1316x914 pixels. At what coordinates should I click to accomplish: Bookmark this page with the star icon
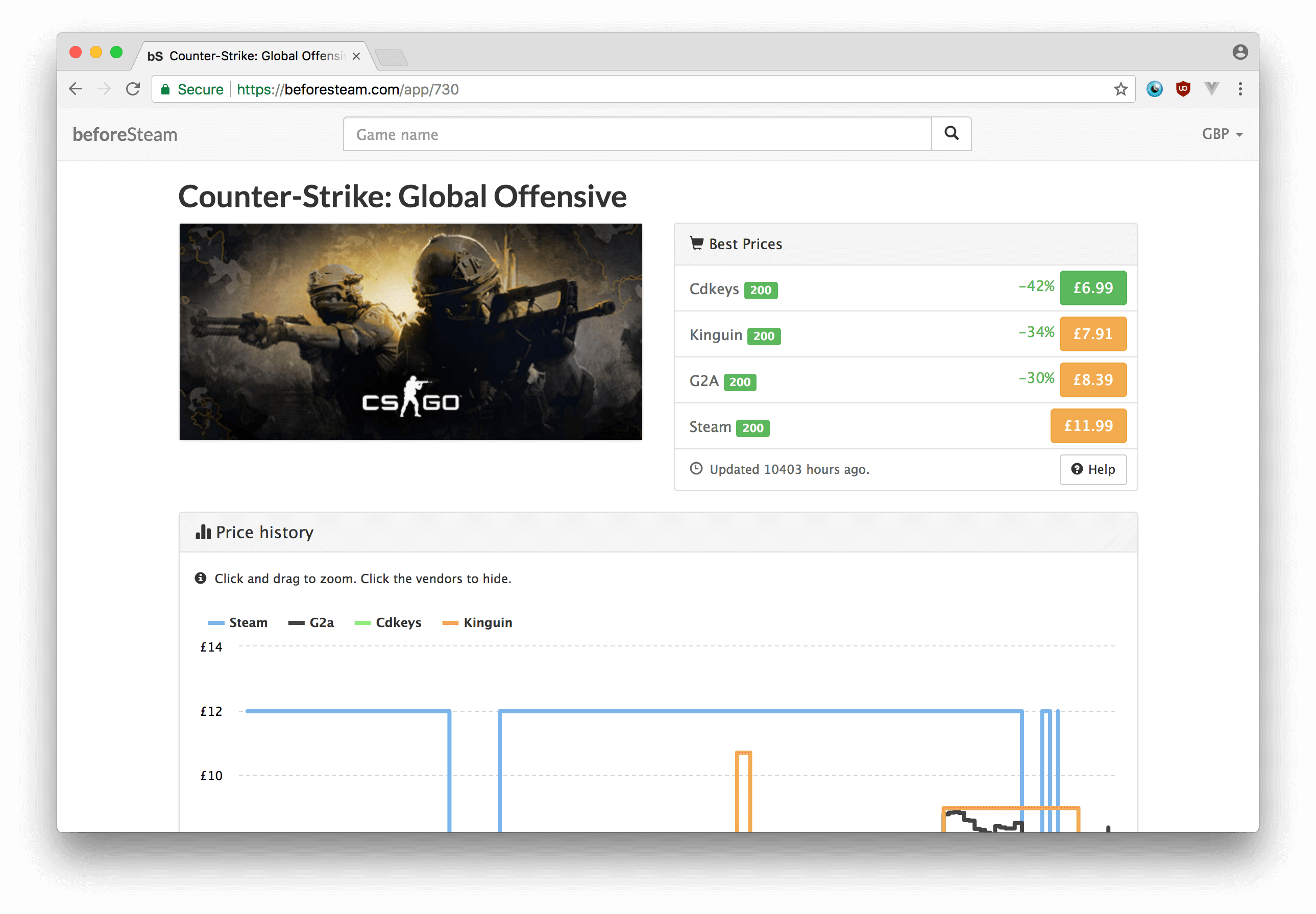(x=1121, y=89)
